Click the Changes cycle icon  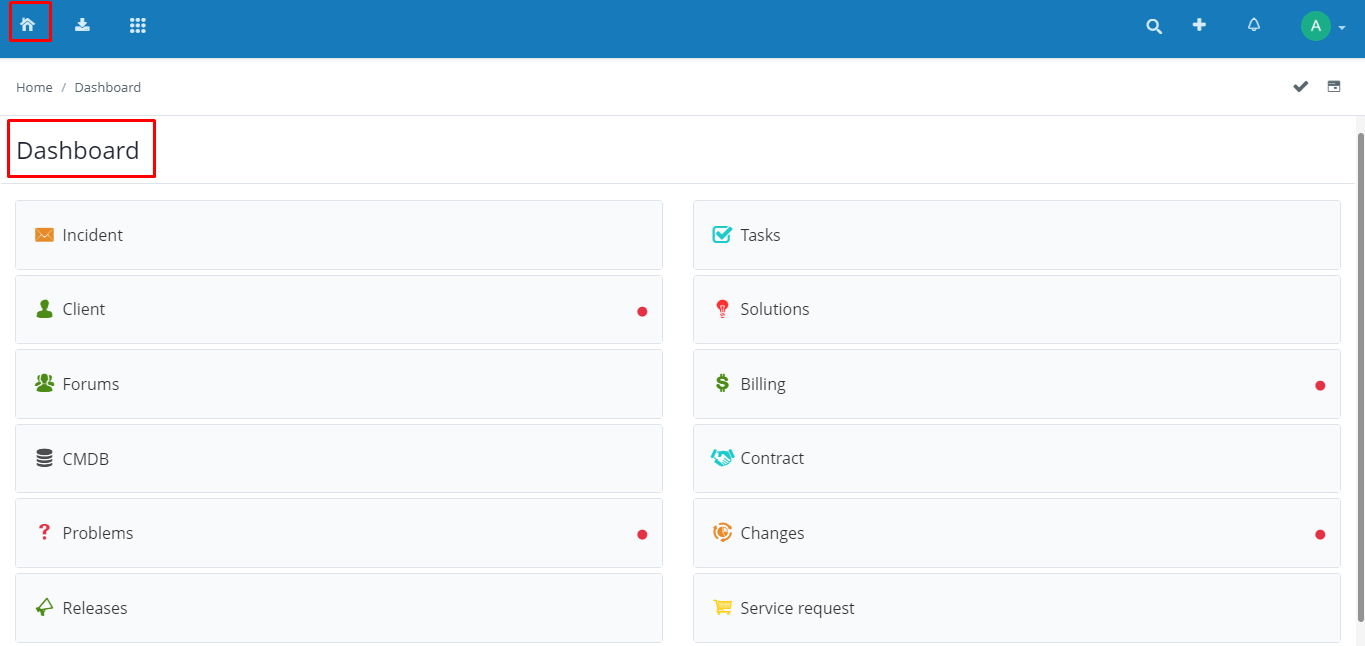pos(722,532)
